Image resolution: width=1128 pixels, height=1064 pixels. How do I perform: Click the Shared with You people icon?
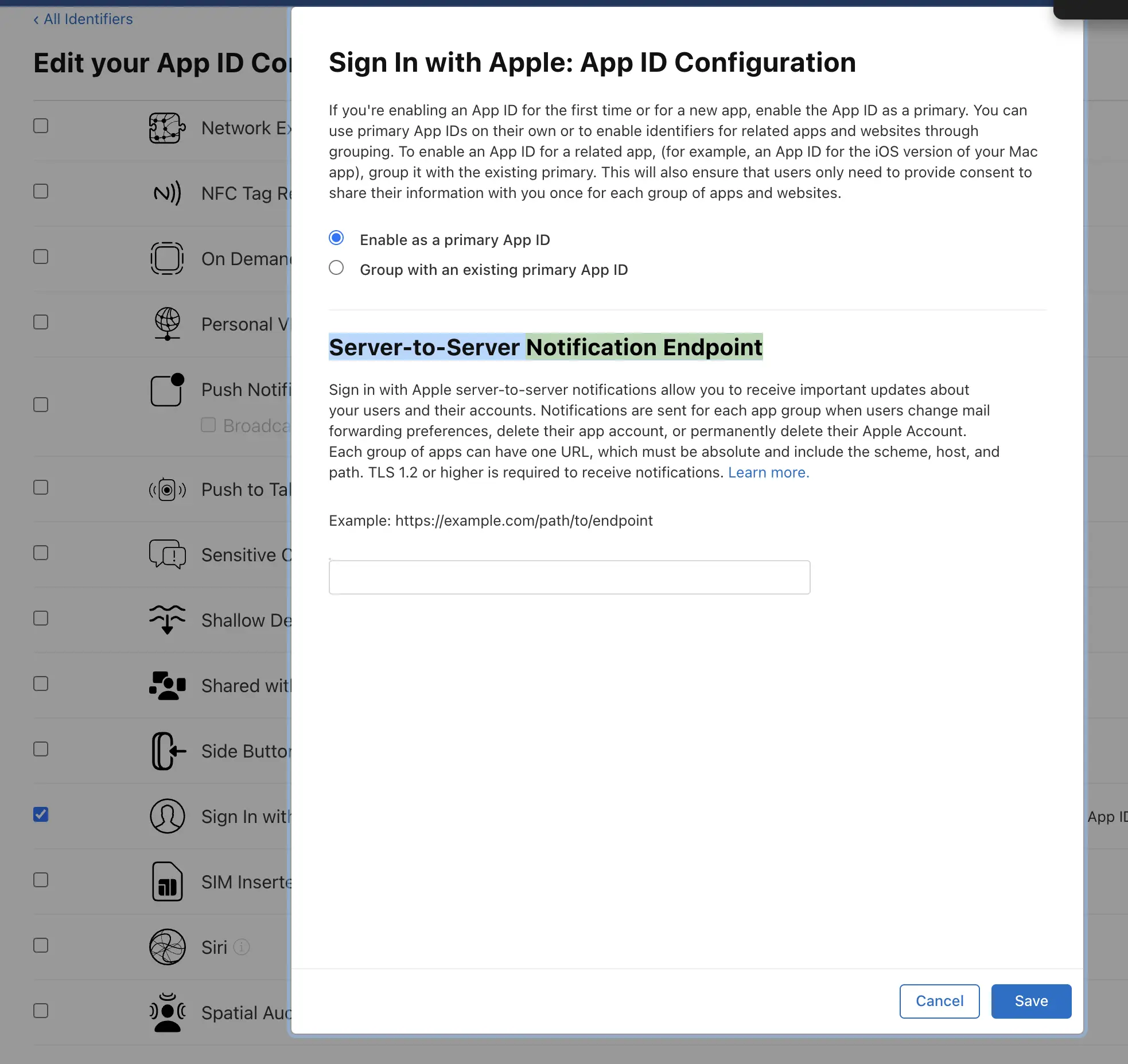tap(167, 685)
